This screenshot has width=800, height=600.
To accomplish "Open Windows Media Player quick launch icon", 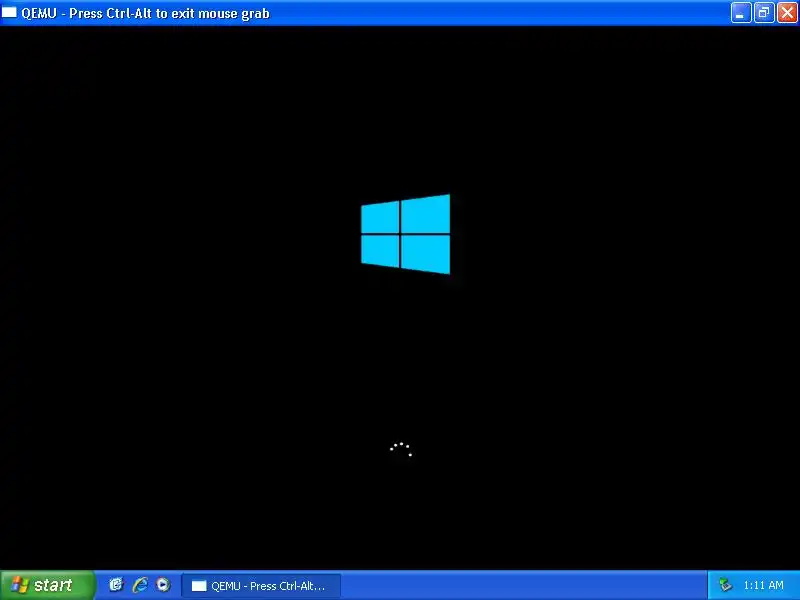I will pos(163,585).
